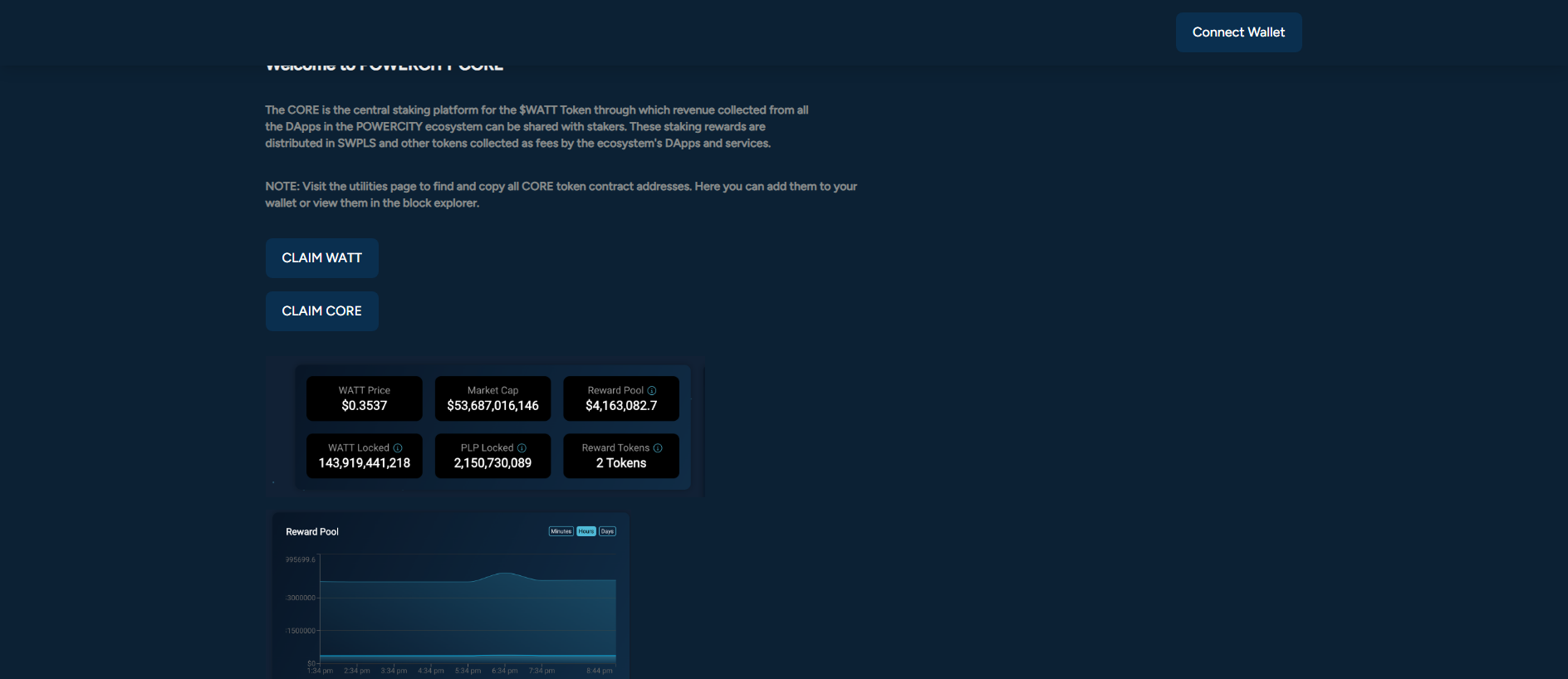This screenshot has height=679, width=1568.
Task: Set the chart range to Days
Action: 607,531
